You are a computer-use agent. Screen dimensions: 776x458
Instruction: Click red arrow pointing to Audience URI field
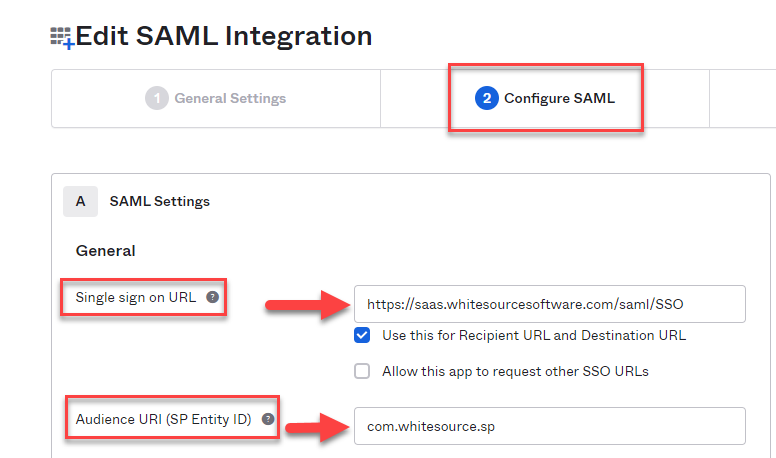point(318,426)
